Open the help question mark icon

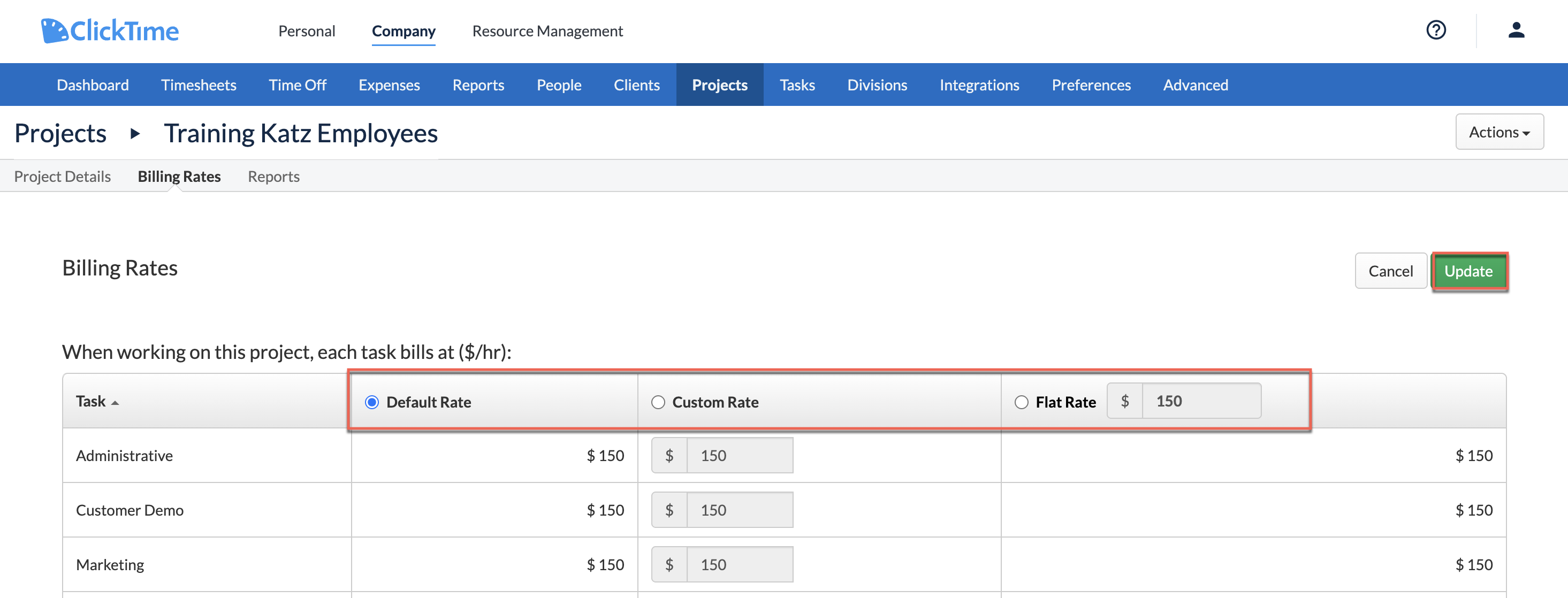pos(1436,30)
